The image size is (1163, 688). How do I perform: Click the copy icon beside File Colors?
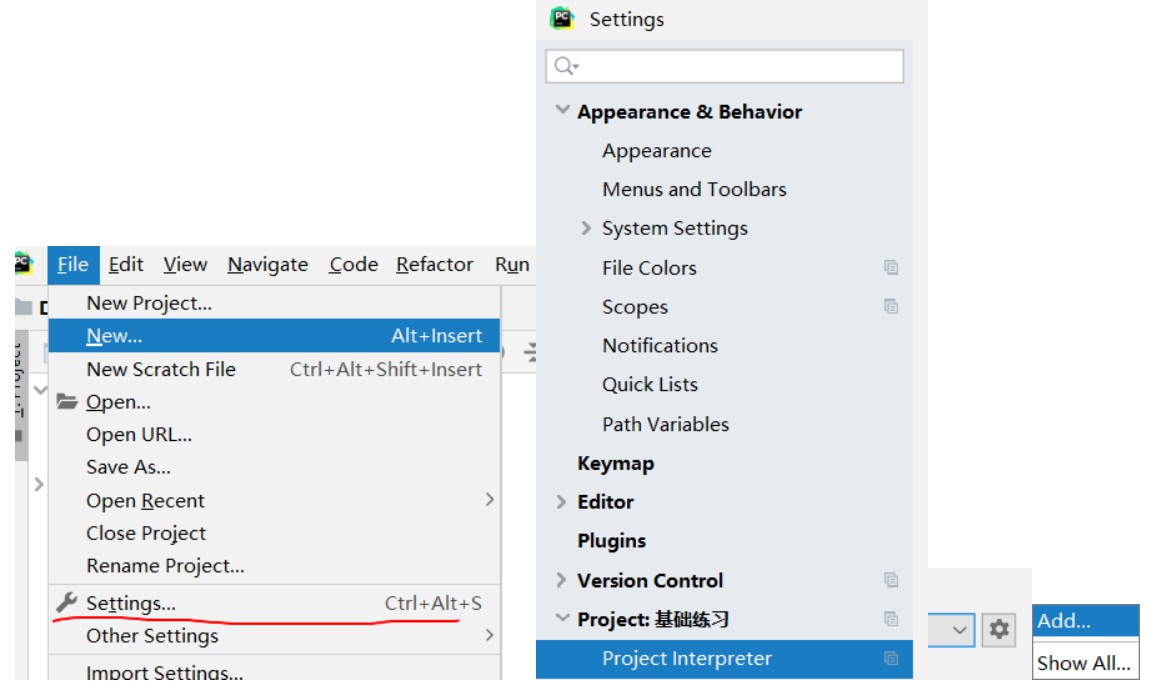pyautogui.click(x=891, y=267)
